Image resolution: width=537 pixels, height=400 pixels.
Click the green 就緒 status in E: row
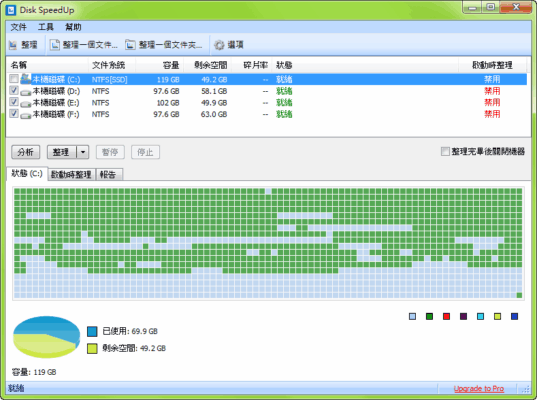click(x=284, y=102)
